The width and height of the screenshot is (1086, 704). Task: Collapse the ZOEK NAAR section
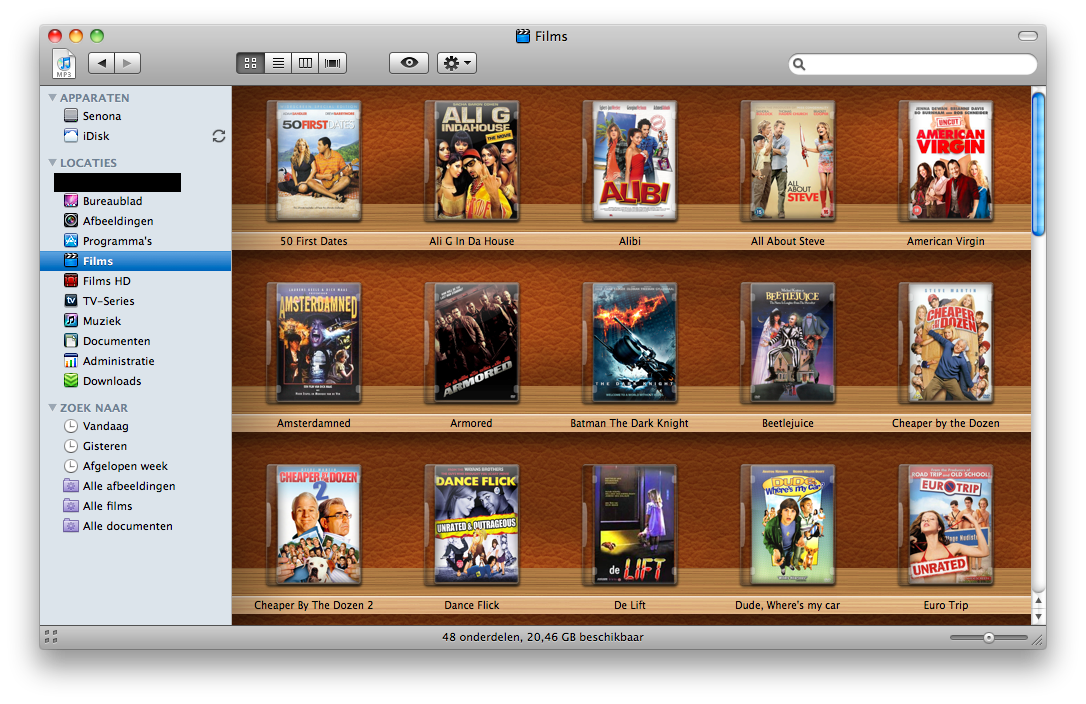coord(52,407)
